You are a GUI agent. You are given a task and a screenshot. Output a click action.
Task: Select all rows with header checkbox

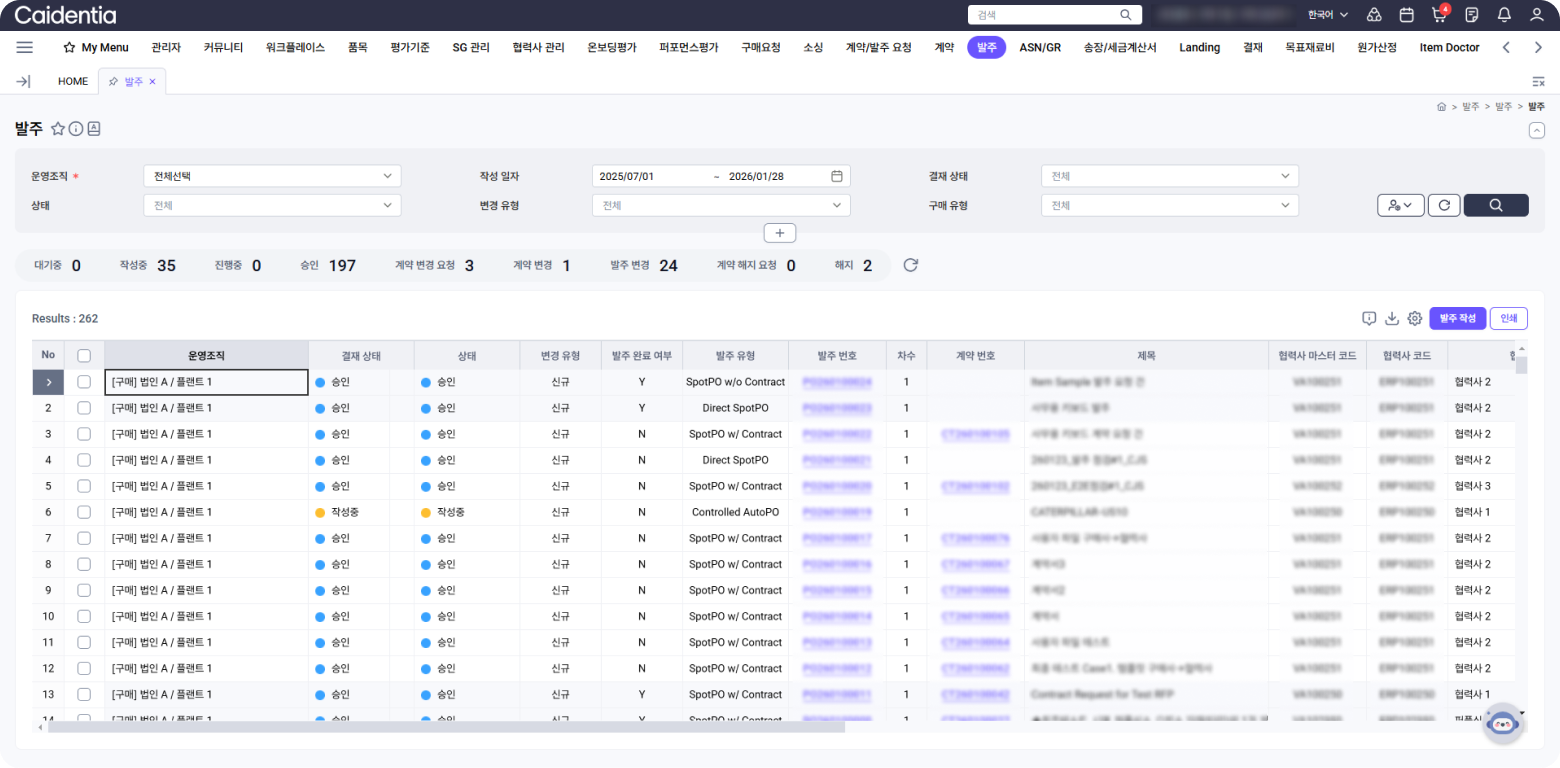(84, 355)
